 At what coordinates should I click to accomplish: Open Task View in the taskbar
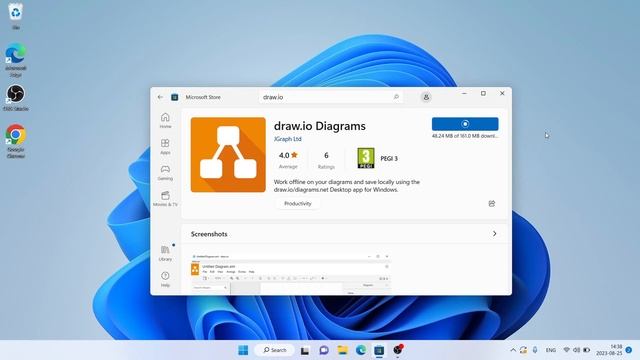tap(305, 350)
